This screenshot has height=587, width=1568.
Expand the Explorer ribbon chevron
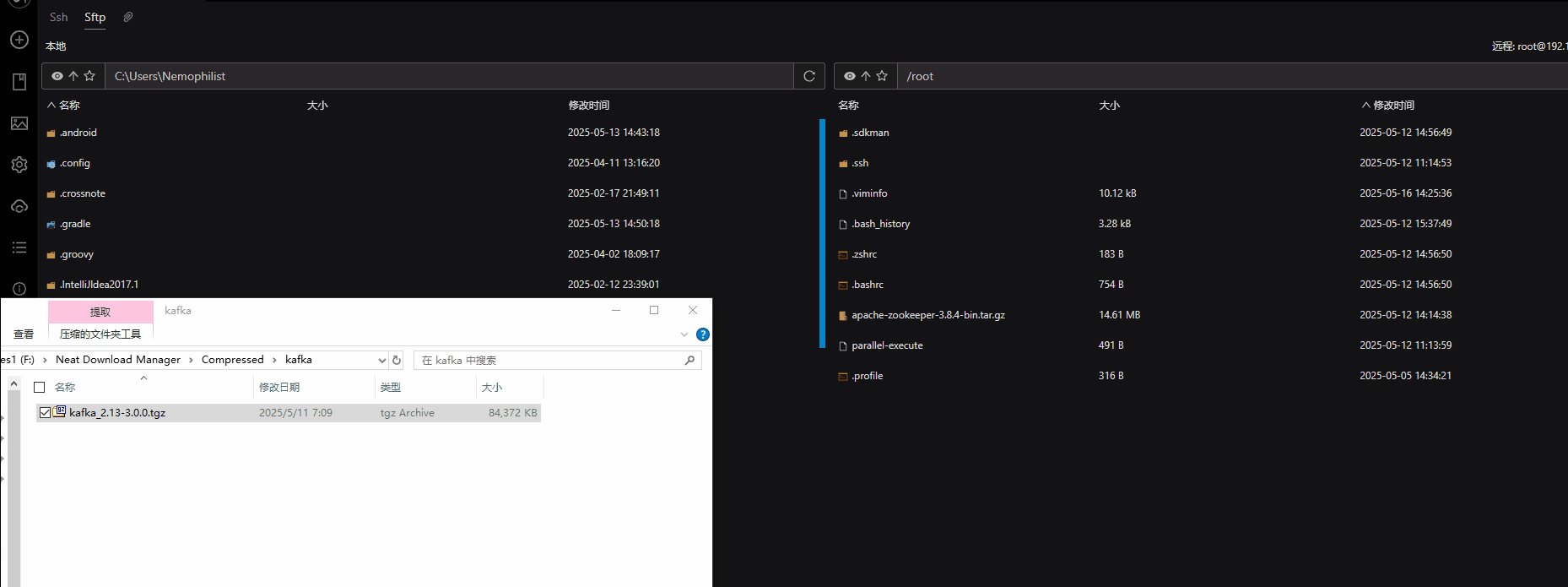(x=684, y=334)
